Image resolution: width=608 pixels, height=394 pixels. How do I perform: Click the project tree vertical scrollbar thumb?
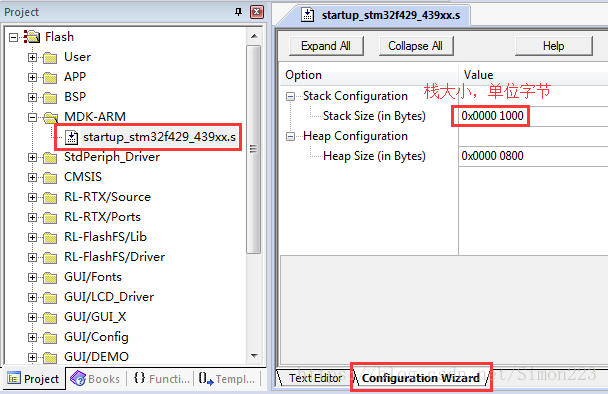[x=254, y=149]
